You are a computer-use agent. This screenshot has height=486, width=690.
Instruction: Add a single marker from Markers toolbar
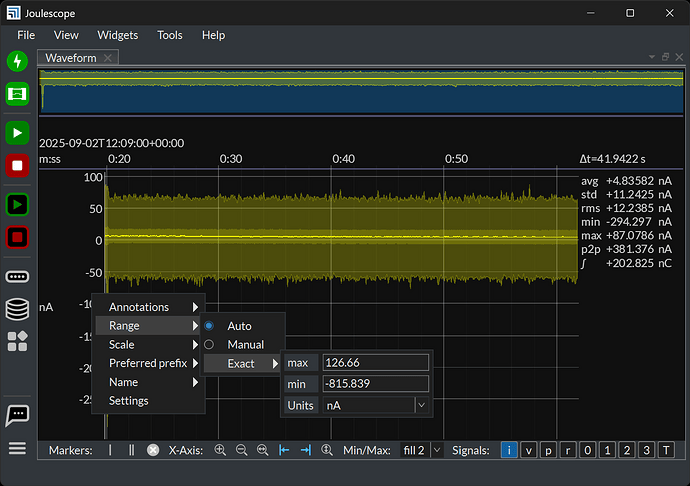[110, 451]
